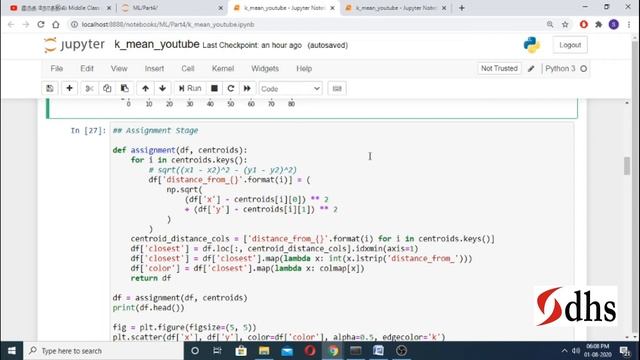Screen dimensions: 640x360
Task: Switch to the last k_mean_youtube browser tab
Action: coord(395,8)
